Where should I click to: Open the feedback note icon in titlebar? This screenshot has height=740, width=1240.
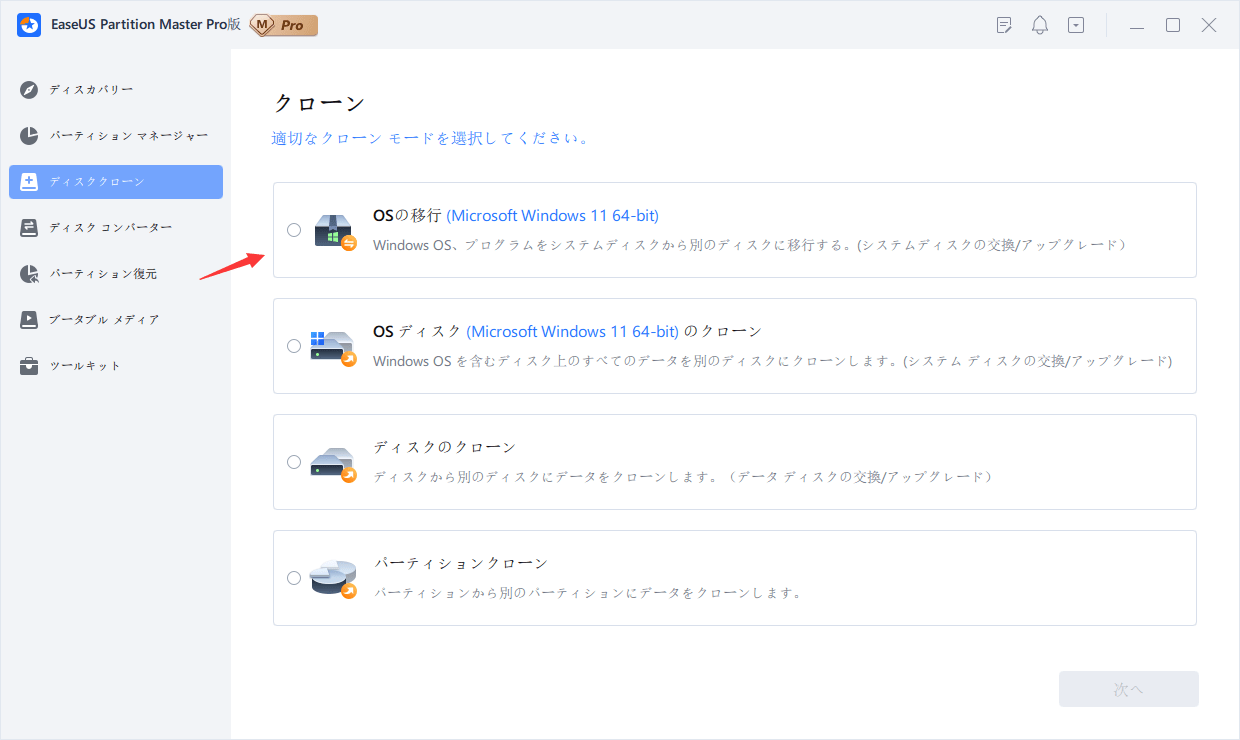coord(1003,24)
